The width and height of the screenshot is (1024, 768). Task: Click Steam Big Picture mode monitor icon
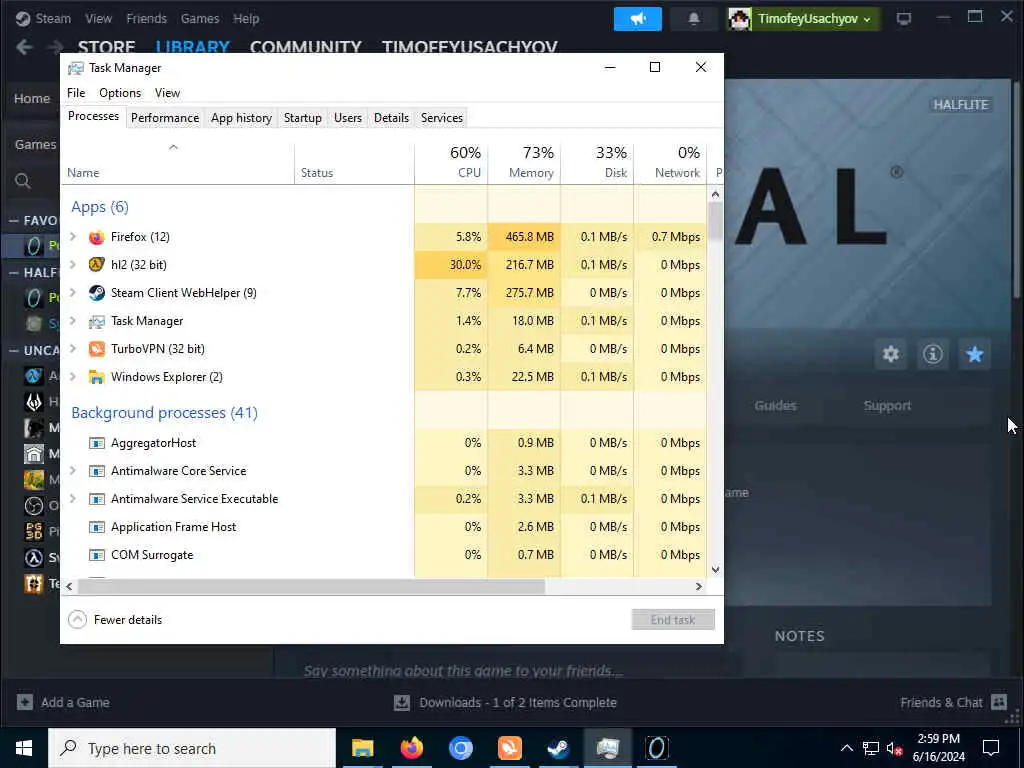(x=904, y=19)
